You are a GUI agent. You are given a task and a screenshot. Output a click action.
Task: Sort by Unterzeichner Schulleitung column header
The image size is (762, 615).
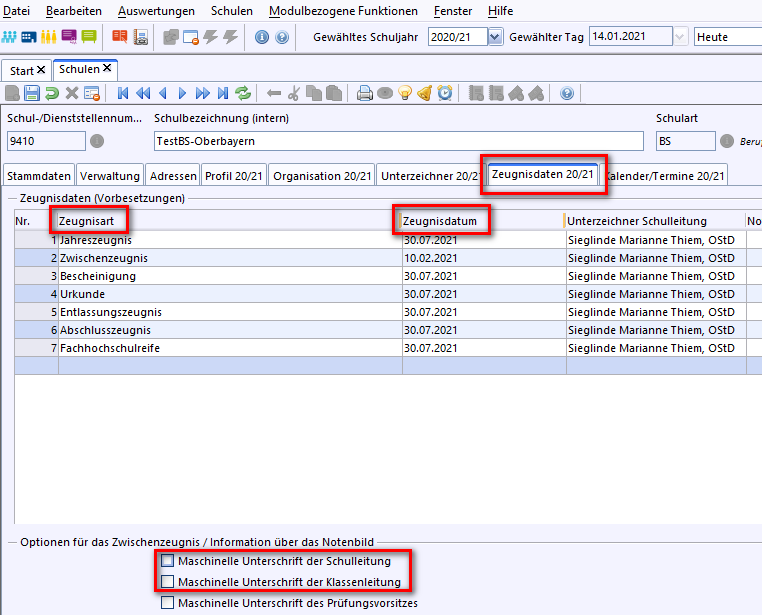click(x=637, y=221)
